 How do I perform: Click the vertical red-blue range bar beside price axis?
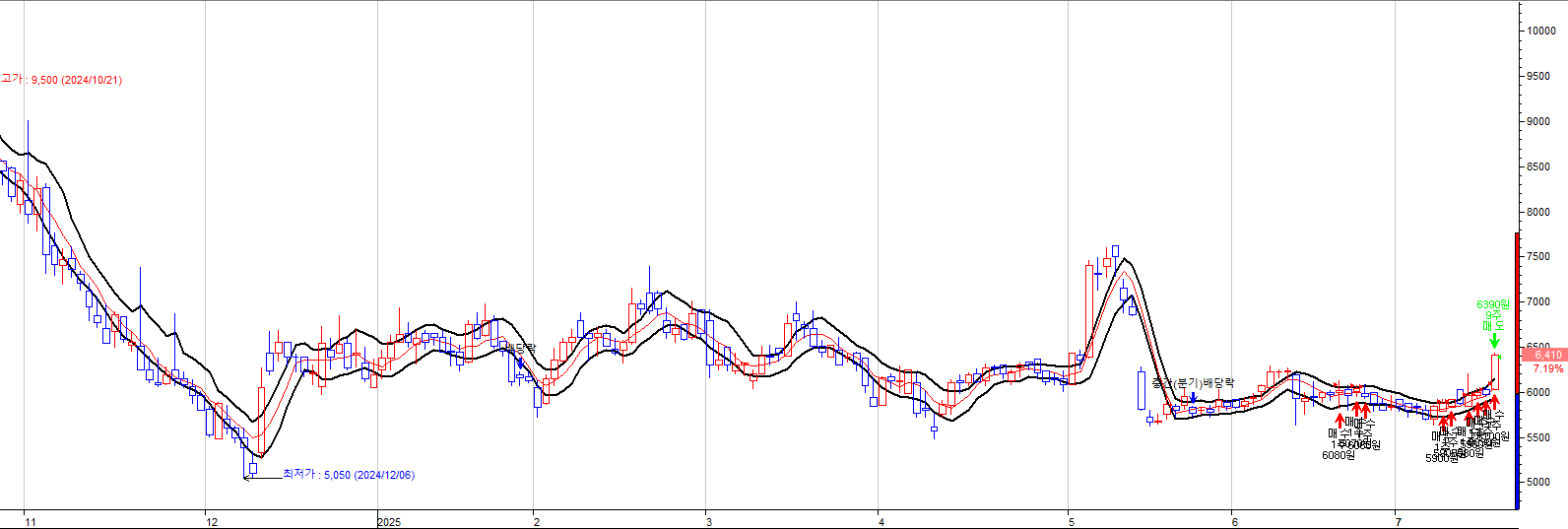click(x=1517, y=370)
